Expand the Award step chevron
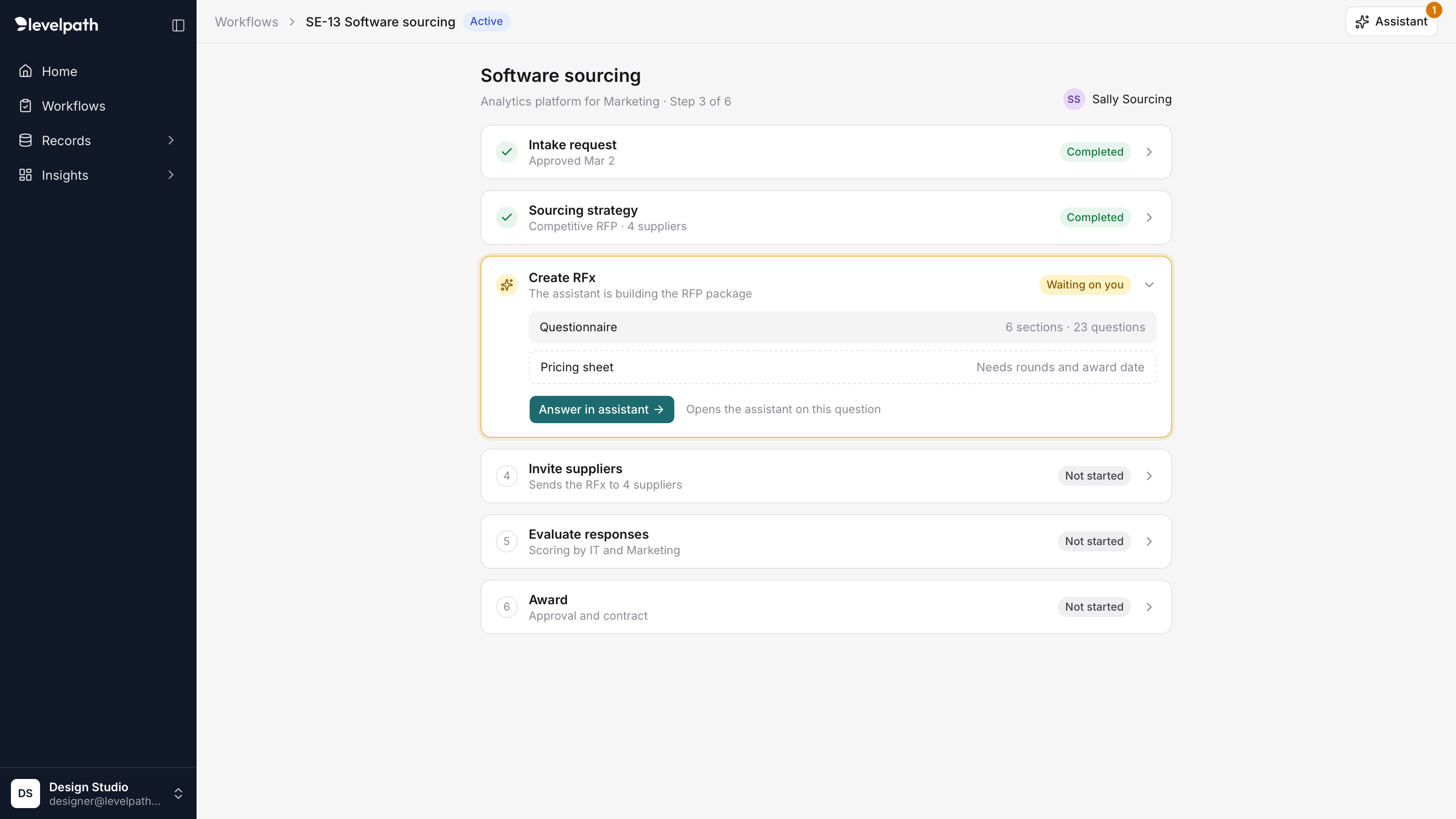 (x=1149, y=607)
